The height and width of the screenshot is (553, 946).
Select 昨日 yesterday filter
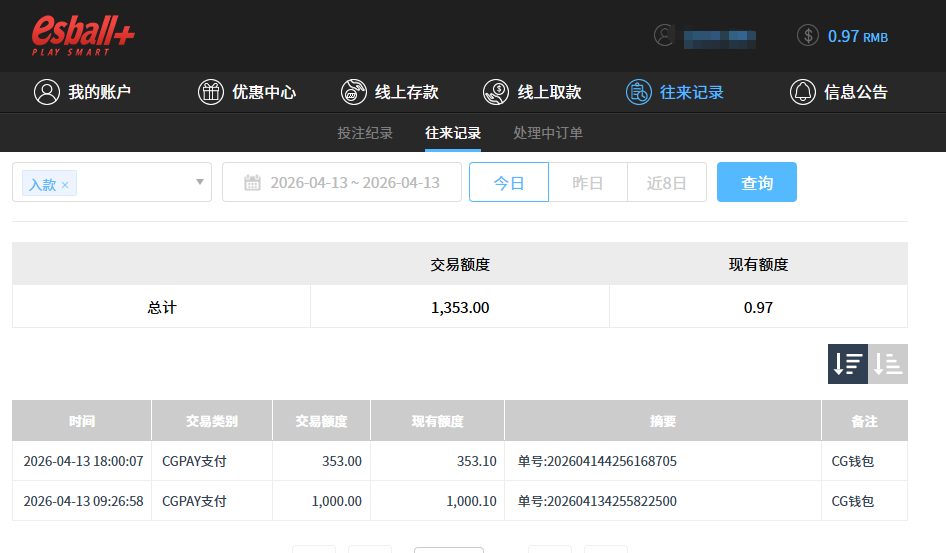click(588, 183)
